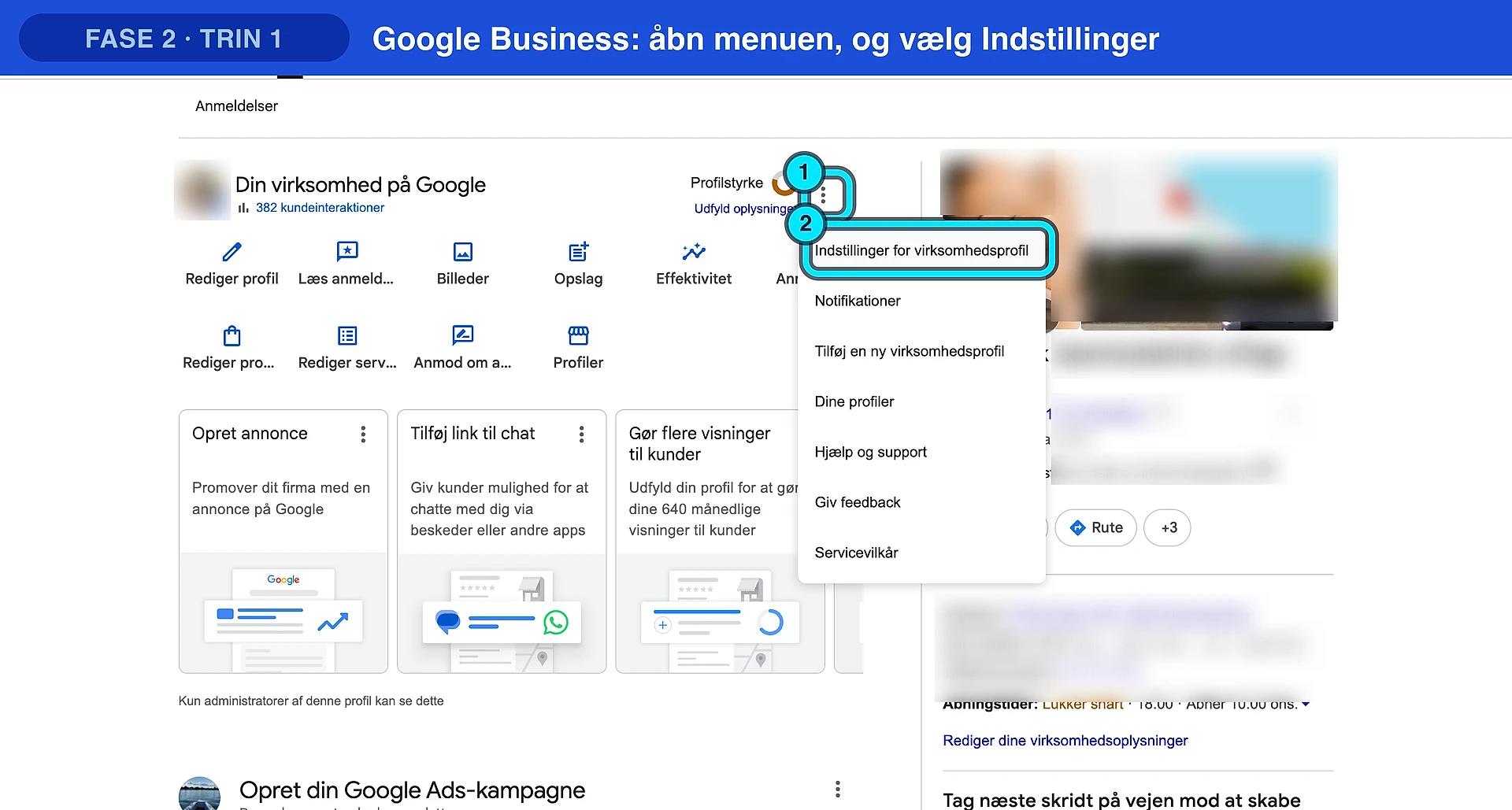
Task: Open options on Opret annonce card
Action: [x=363, y=435]
